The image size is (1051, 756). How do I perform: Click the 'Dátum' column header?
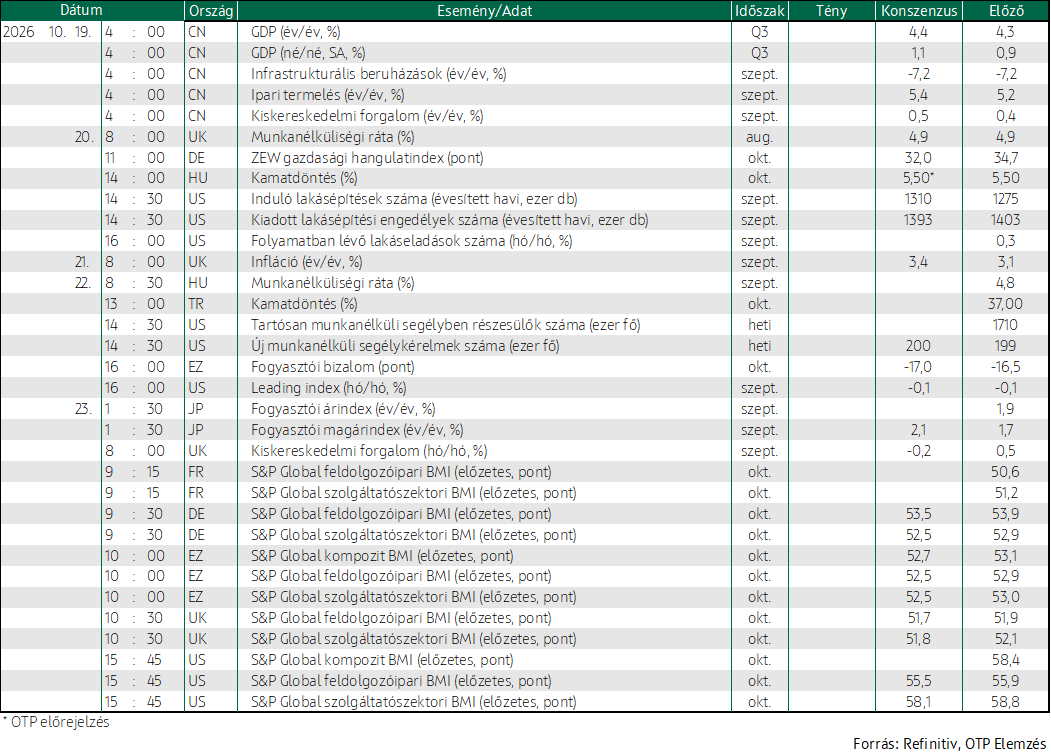pyautogui.click(x=81, y=11)
